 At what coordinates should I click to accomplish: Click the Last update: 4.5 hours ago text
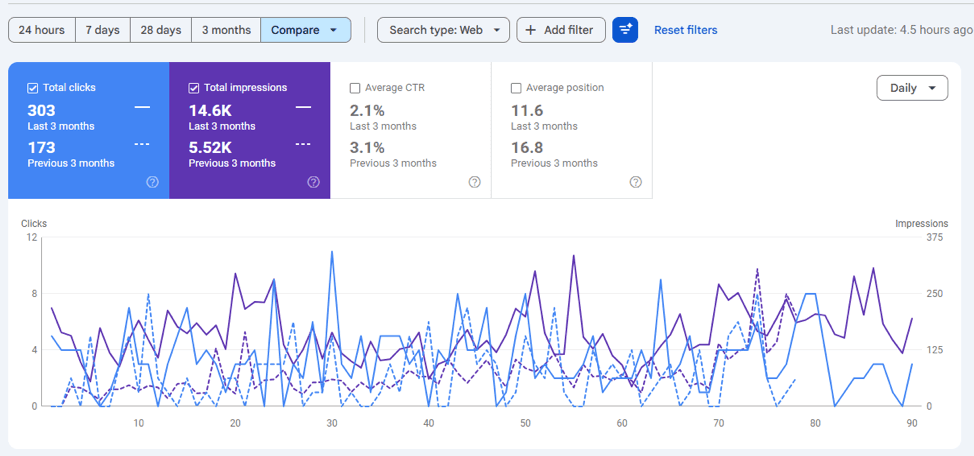[x=902, y=30]
